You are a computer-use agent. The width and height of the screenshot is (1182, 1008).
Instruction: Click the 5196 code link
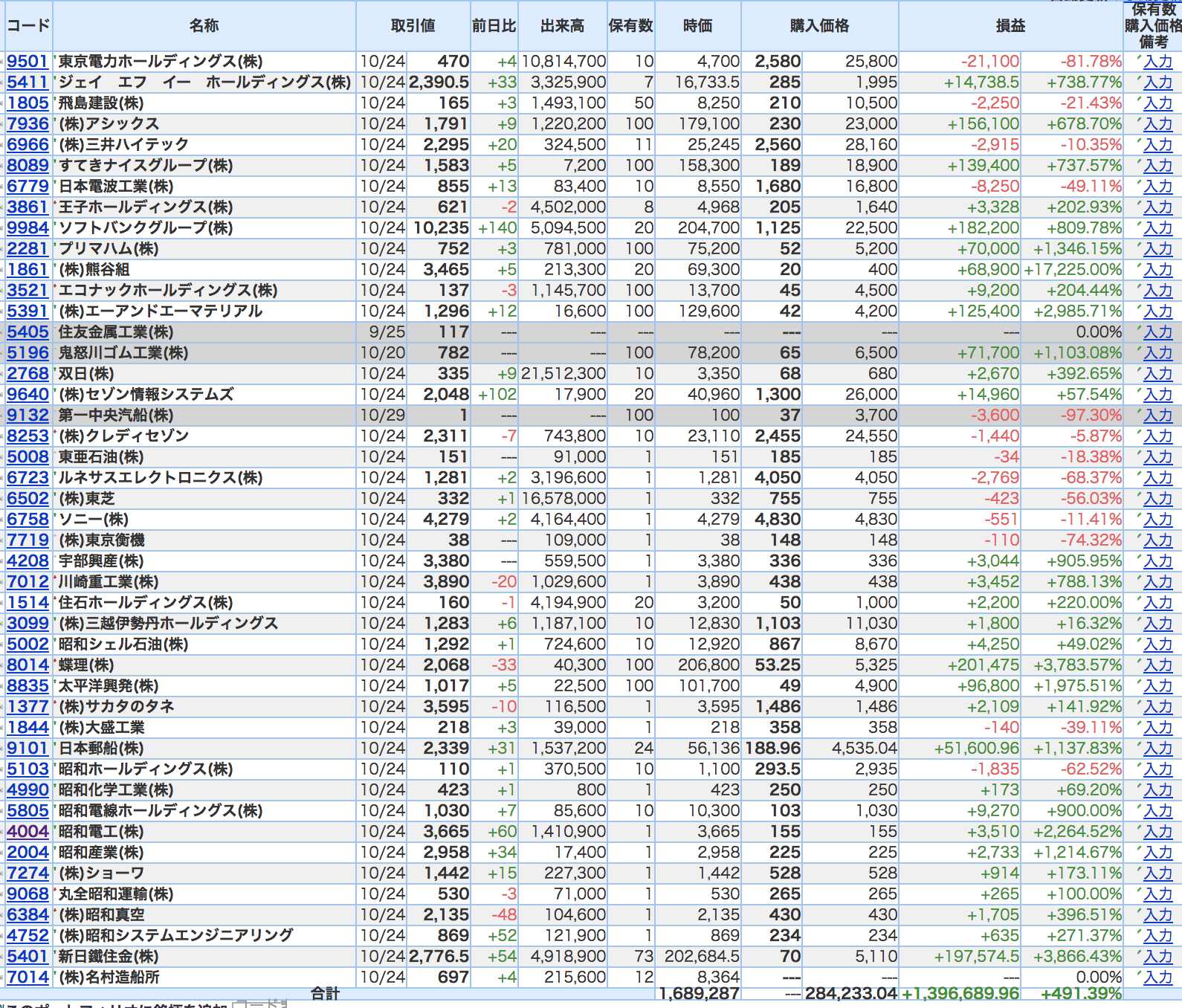pos(28,353)
